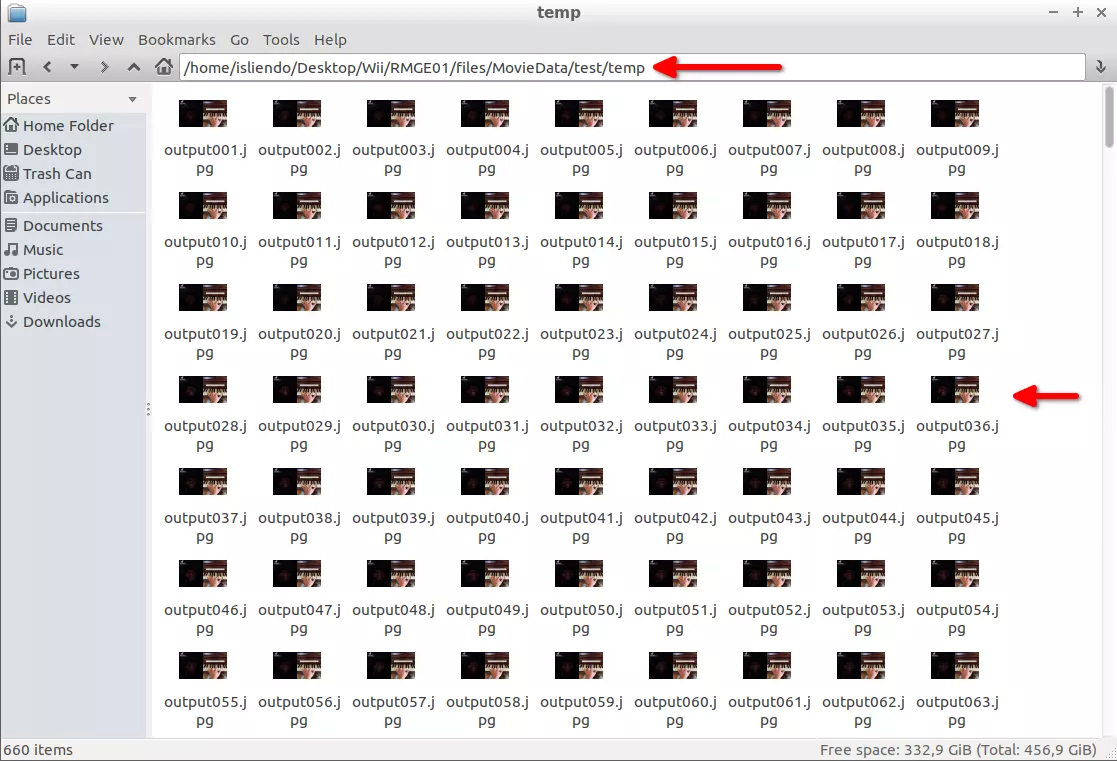Click the output030.jpg file name label
1117x761 pixels.
tap(393, 435)
